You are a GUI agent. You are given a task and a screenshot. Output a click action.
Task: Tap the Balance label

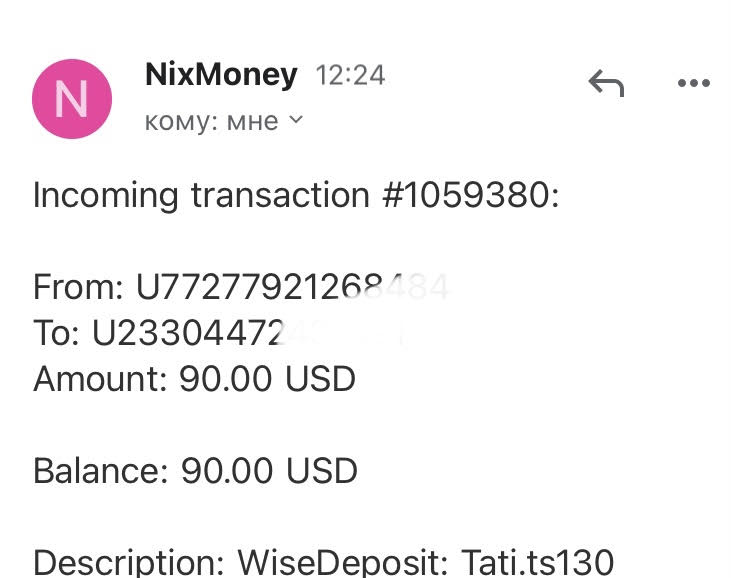pos(102,471)
